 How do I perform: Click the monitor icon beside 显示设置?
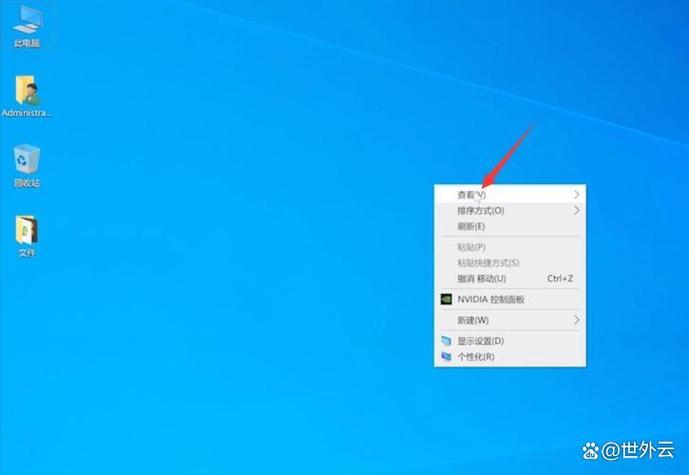[x=446, y=341]
